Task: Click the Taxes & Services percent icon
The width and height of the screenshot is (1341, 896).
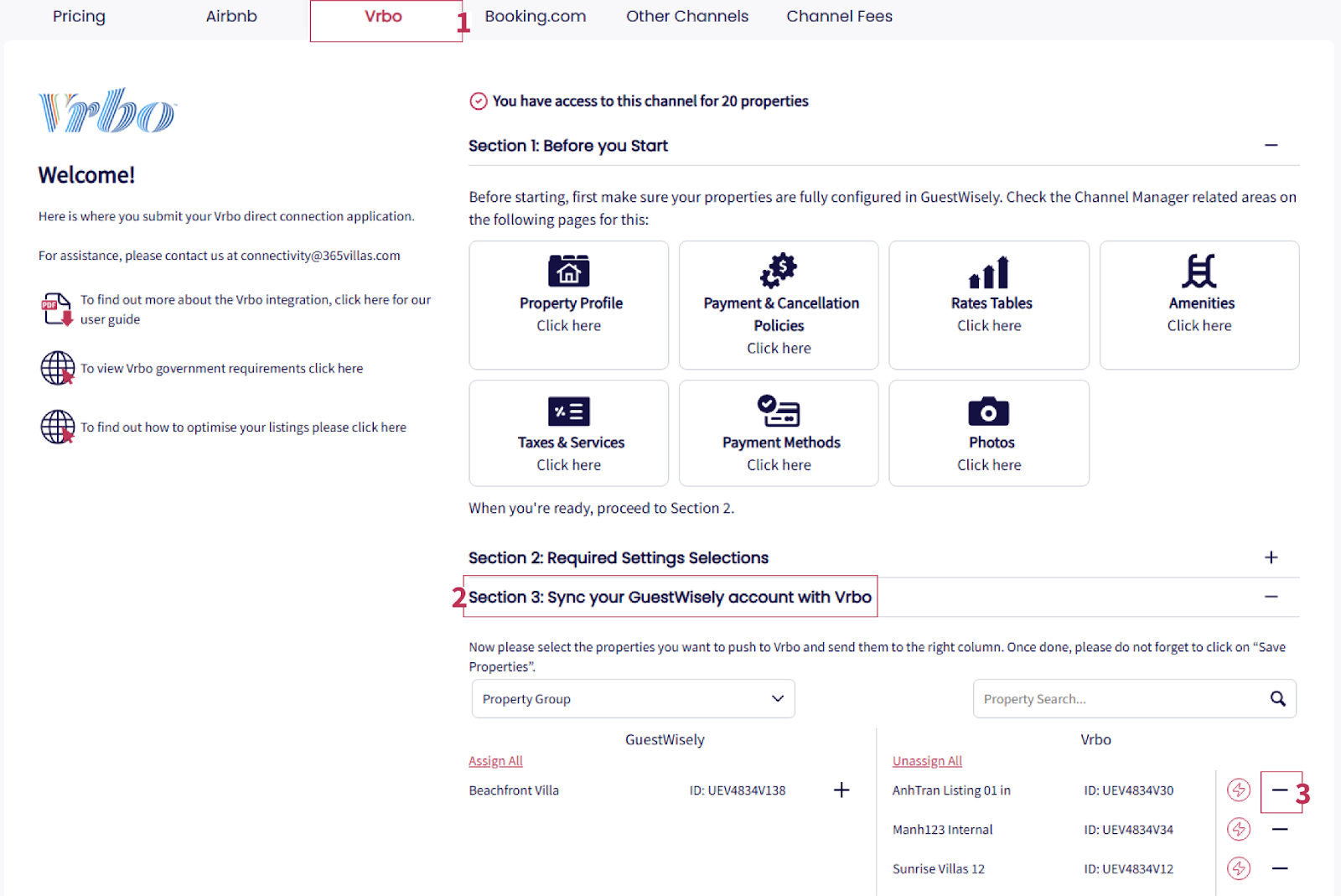Action: (x=569, y=412)
